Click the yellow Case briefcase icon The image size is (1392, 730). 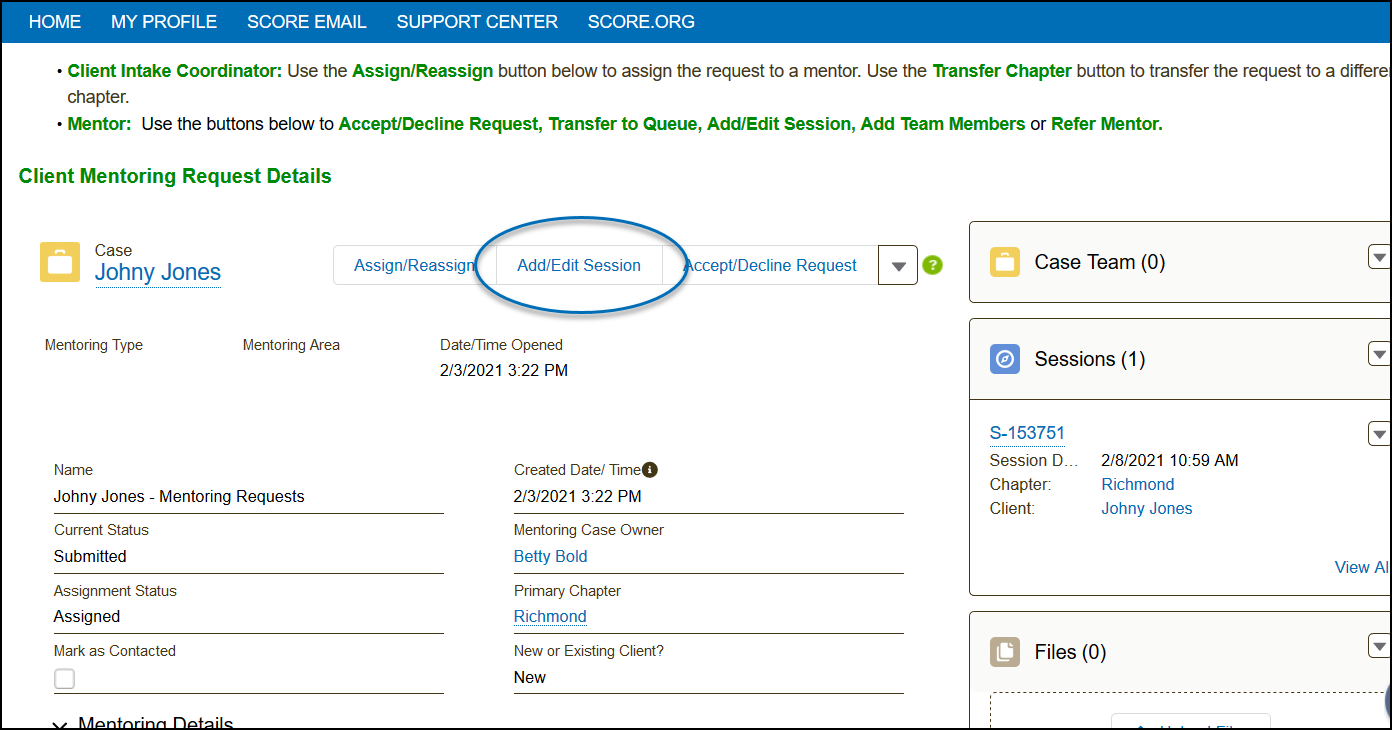point(60,262)
